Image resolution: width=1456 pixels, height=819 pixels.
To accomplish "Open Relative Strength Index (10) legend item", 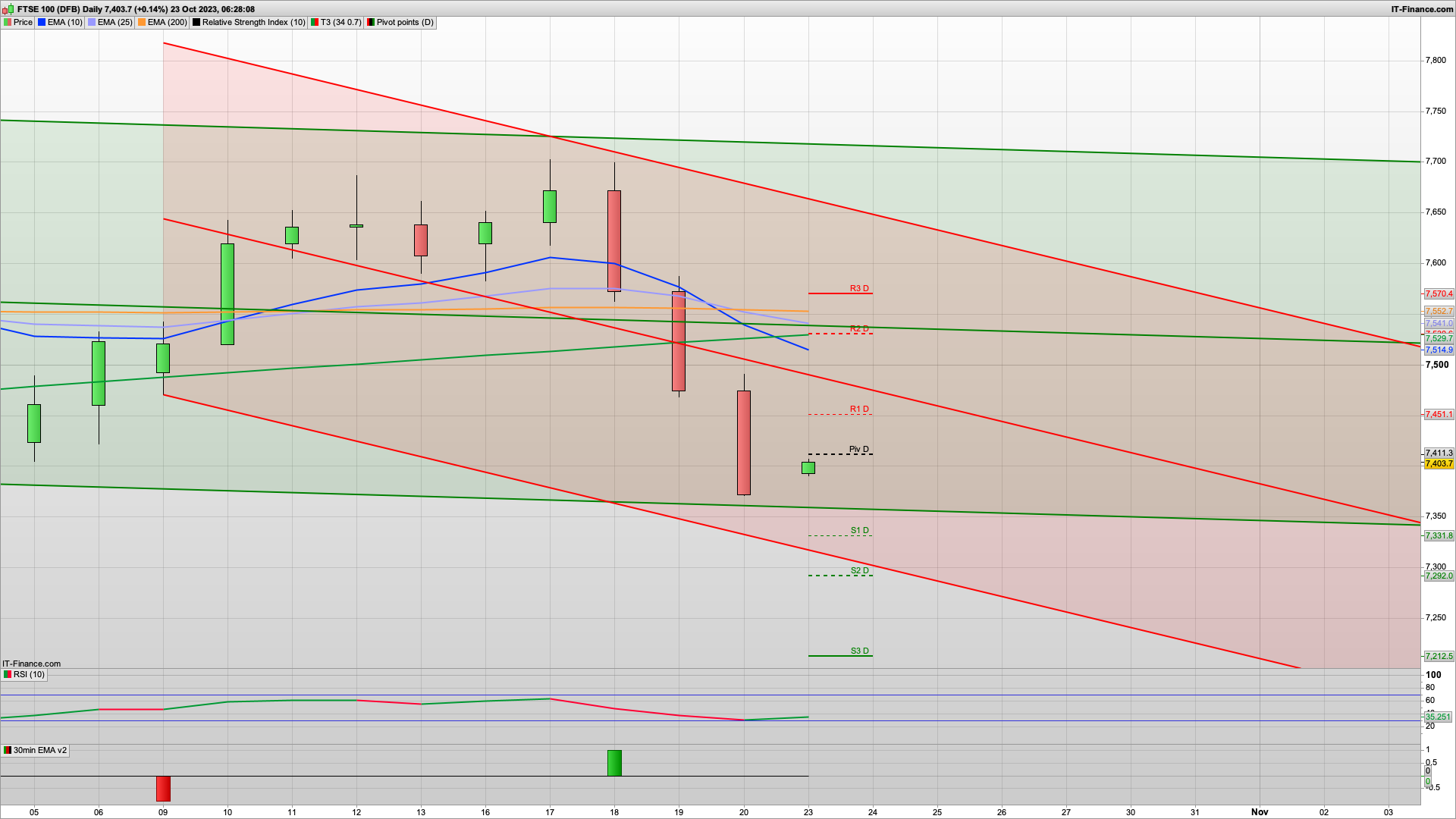I will pyautogui.click(x=249, y=22).
